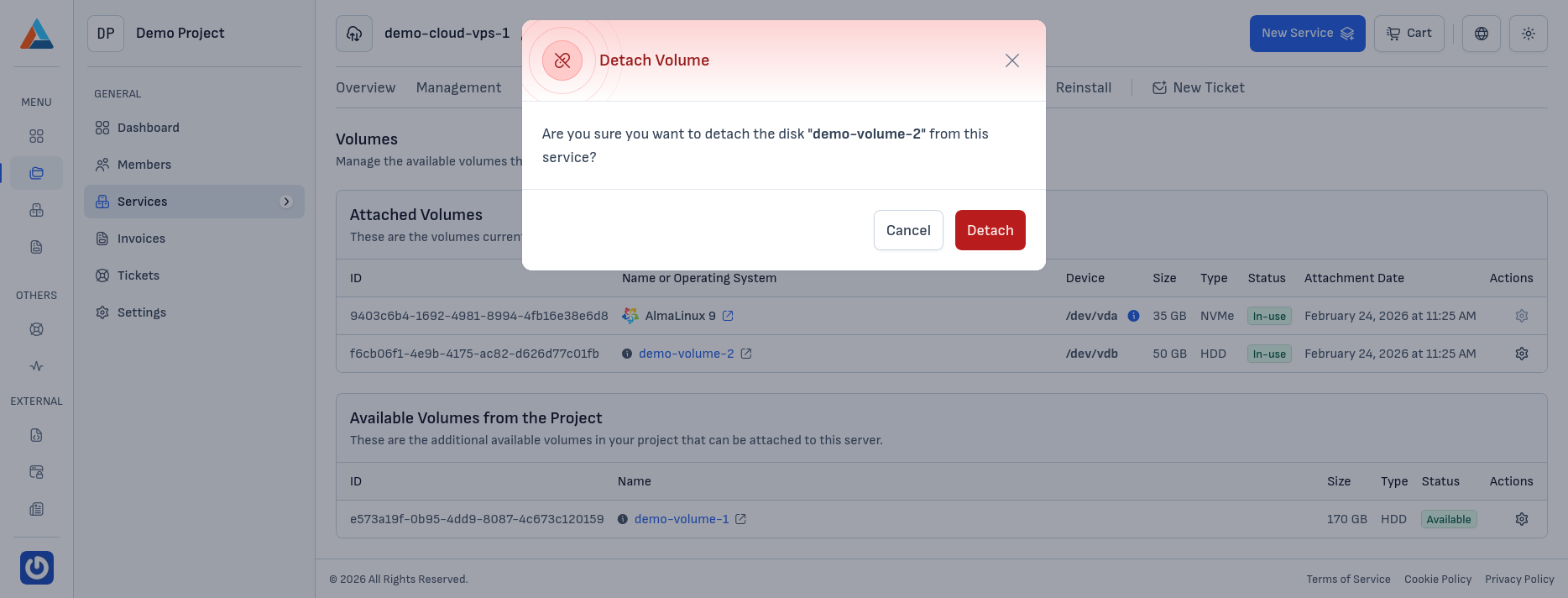The height and width of the screenshot is (598, 1568).
Task: Click info icon next to /dev/vda
Action: pos(1133,316)
